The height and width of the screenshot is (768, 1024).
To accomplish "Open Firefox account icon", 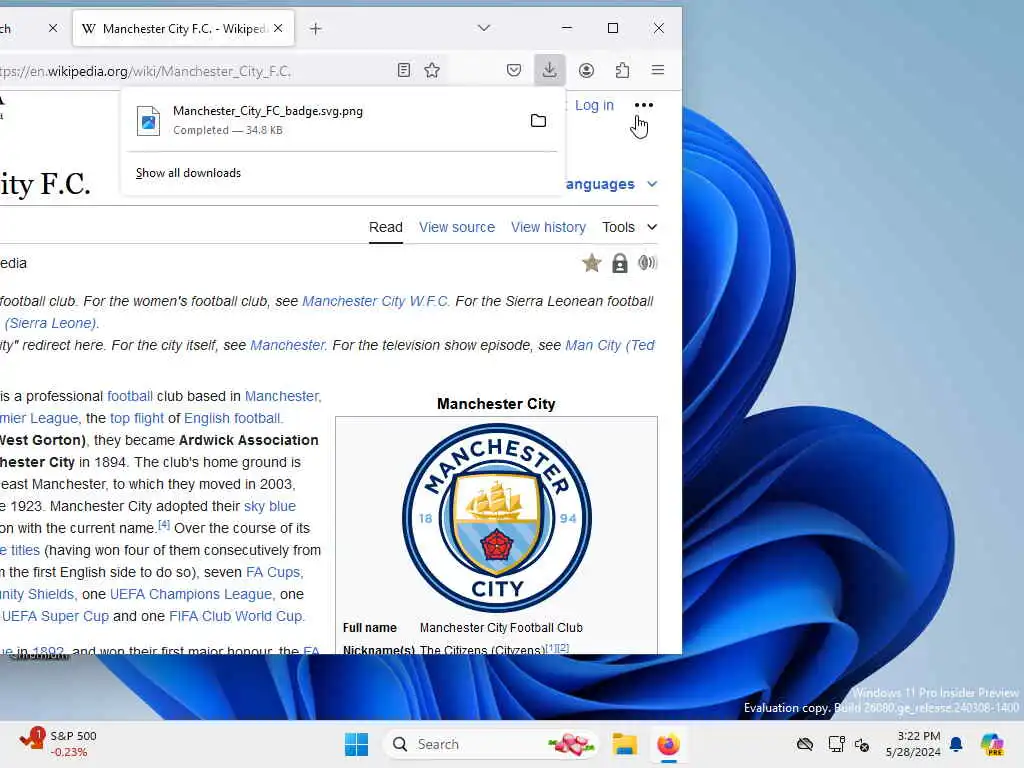I will point(586,70).
